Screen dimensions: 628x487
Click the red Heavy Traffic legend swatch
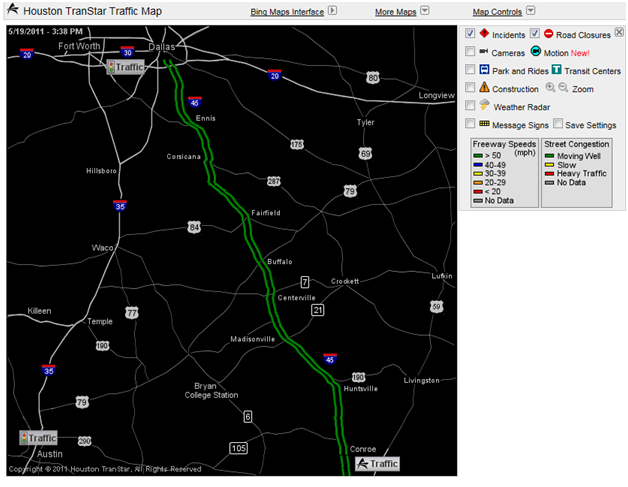click(550, 173)
